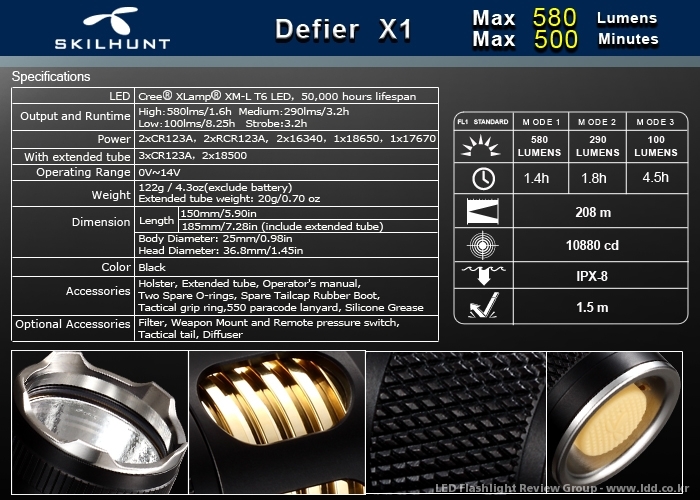700x500 pixels.
Task: Click the Head Diameter text
Action: 221,250
